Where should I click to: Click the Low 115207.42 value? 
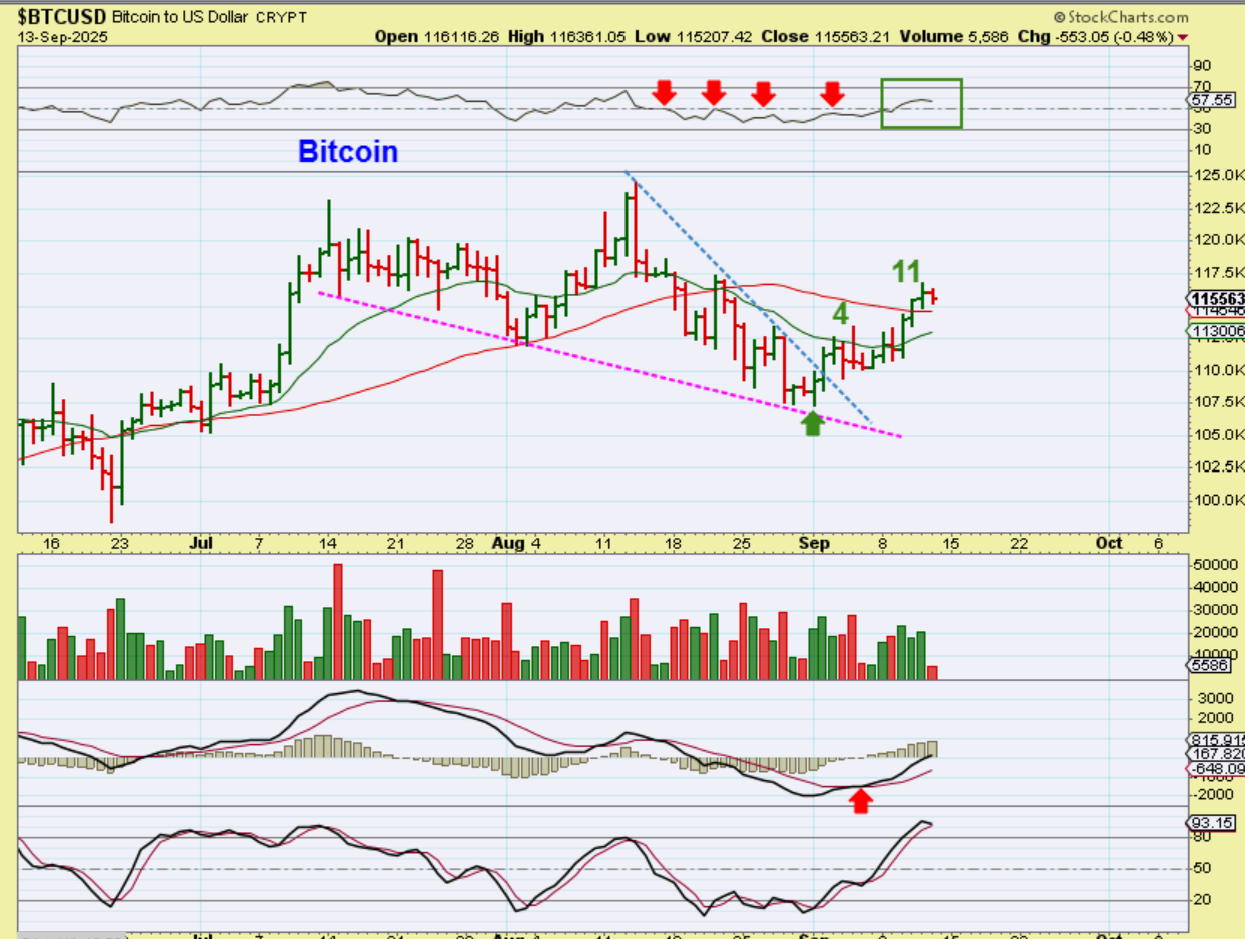tap(716, 36)
